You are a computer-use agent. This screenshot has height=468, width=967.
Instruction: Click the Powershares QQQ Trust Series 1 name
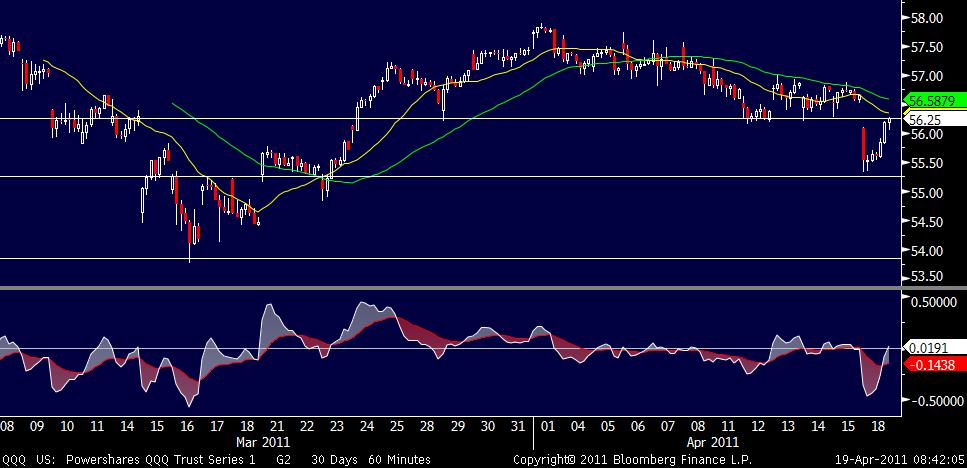point(160,459)
